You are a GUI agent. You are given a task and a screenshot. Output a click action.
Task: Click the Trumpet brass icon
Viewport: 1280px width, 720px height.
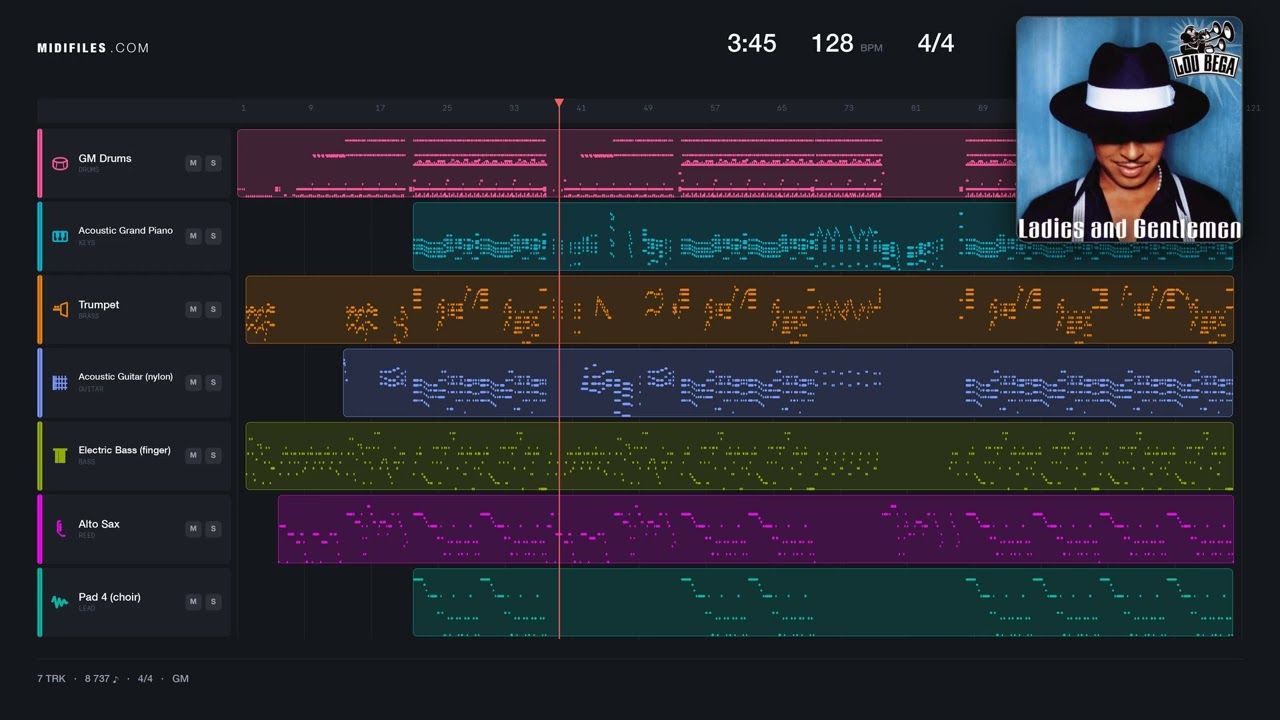(60, 309)
